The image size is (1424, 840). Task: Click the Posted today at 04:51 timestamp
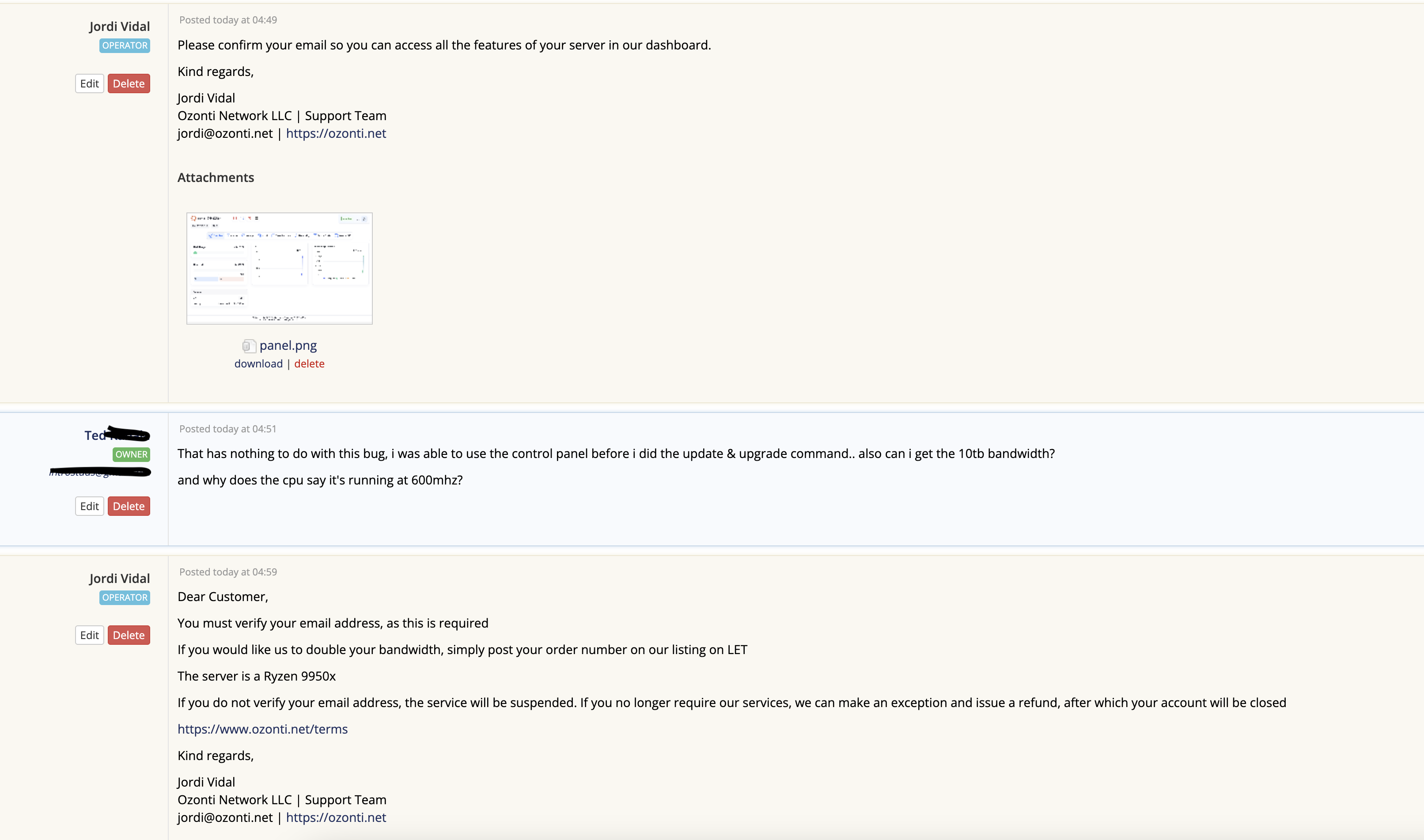[x=228, y=429]
